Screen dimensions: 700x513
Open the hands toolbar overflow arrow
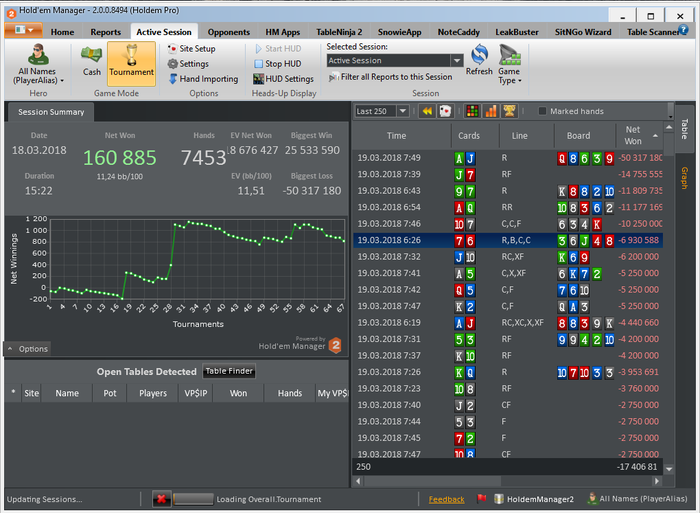pyautogui.click(x=671, y=117)
